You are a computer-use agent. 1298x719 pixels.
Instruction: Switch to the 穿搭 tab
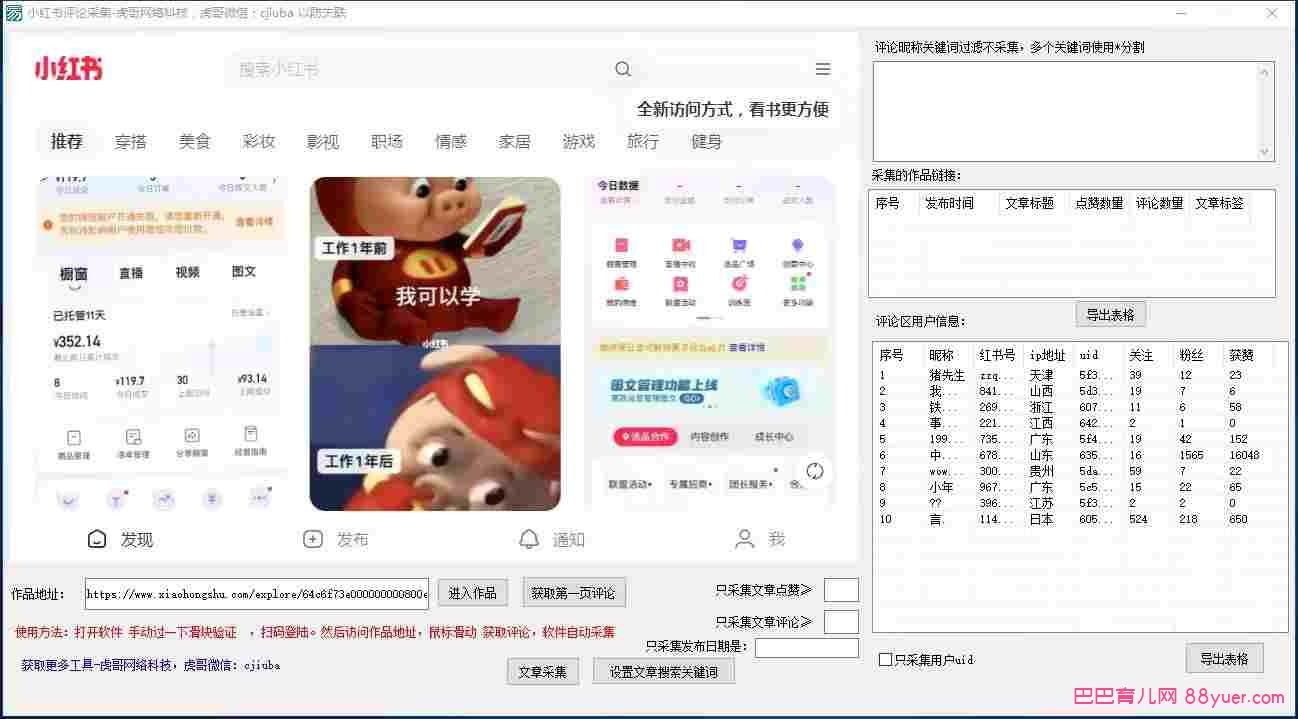pyautogui.click(x=131, y=141)
